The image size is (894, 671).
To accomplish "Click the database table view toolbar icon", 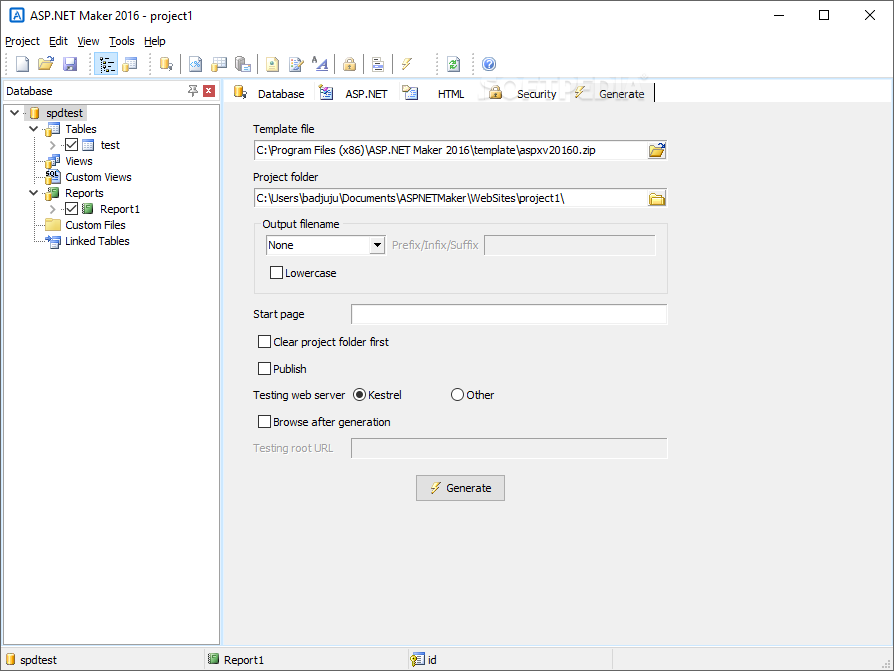I will pyautogui.click(x=130, y=64).
